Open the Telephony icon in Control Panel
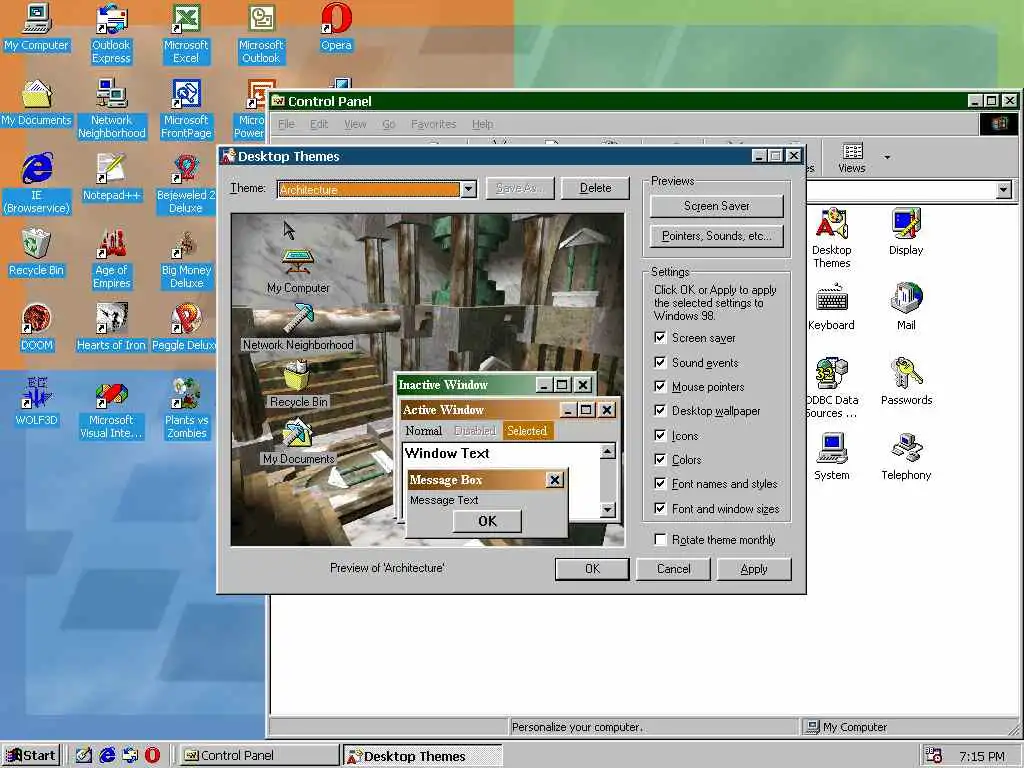Viewport: 1024px width, 768px height. pos(906,457)
